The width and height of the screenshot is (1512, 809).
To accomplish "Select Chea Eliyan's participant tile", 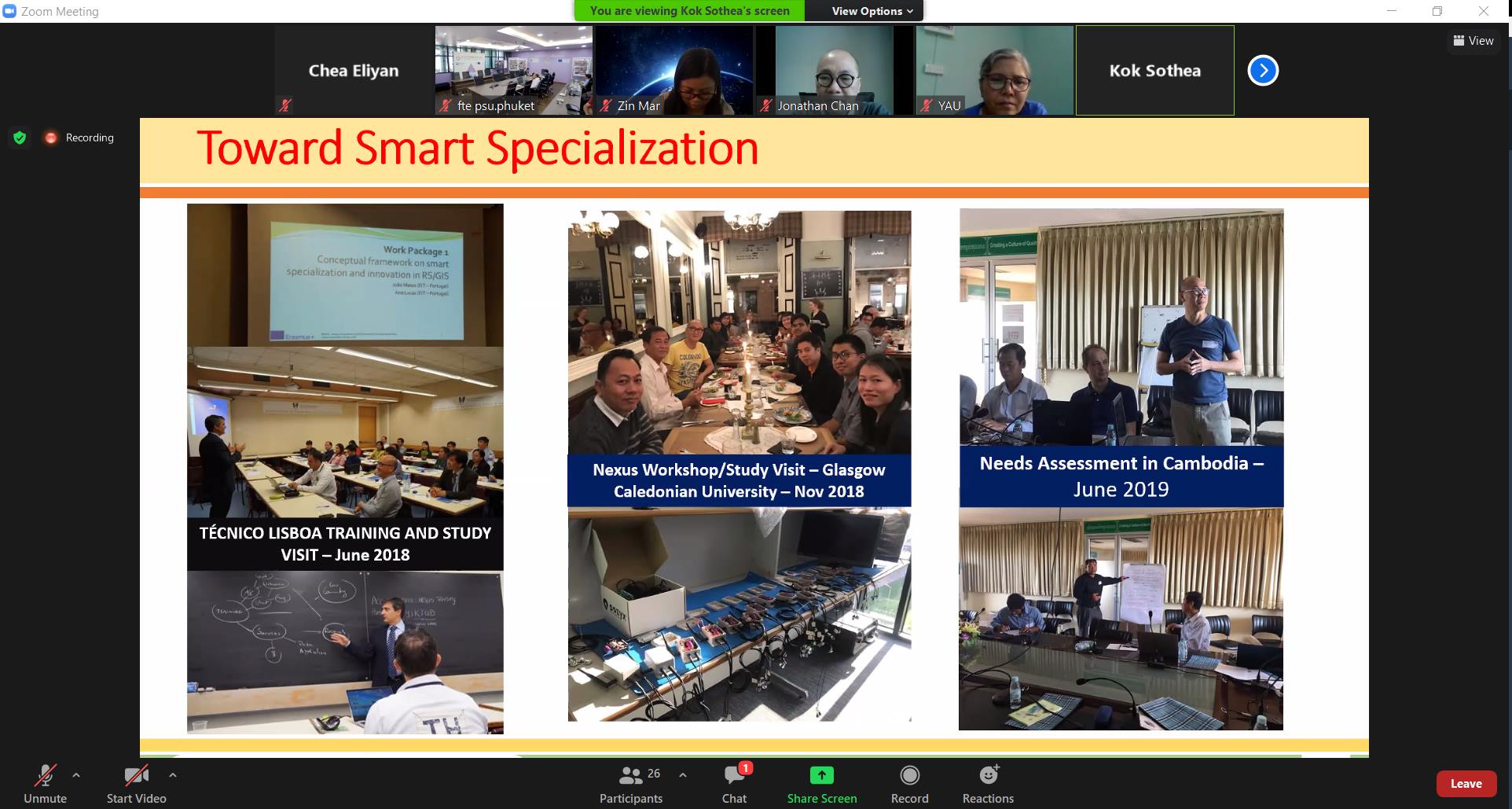I will click(354, 70).
